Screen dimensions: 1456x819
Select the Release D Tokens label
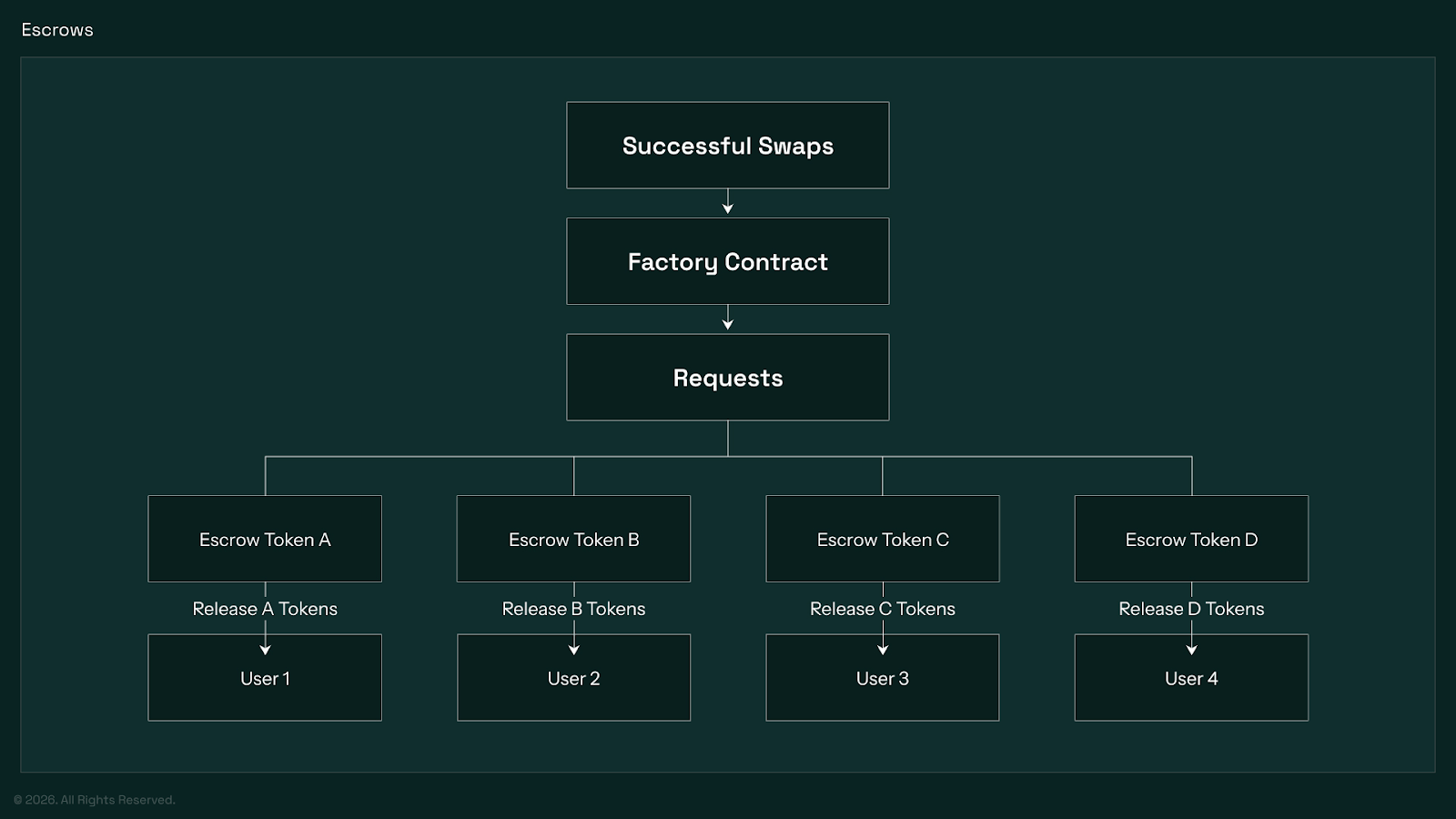click(1191, 609)
